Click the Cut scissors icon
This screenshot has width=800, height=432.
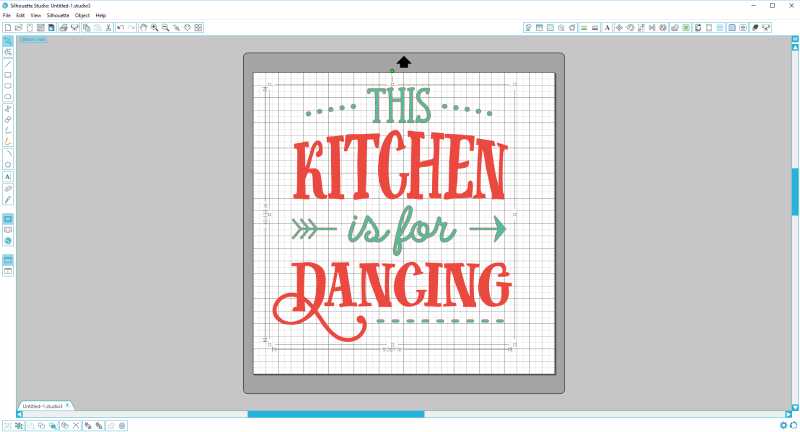108,28
